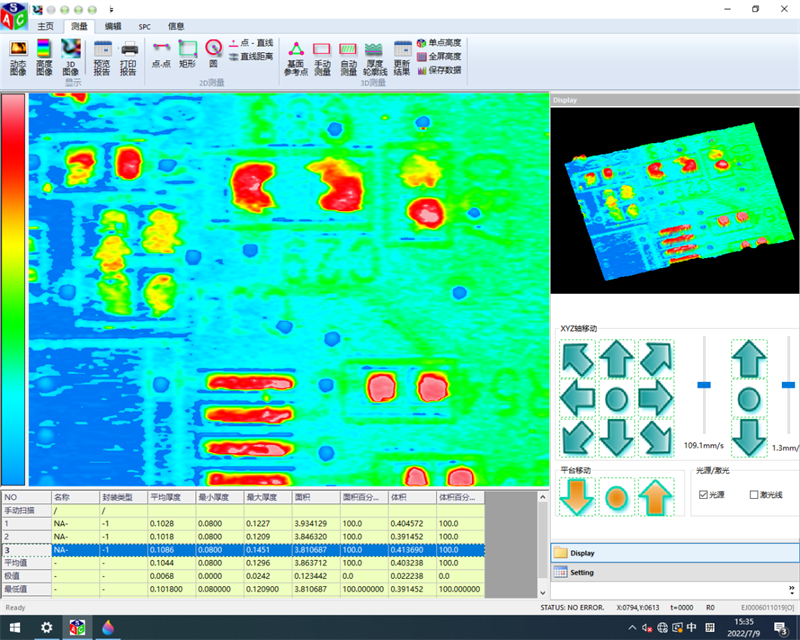800x640 pixels.
Task: Adjust the 109.1mm/s speed slider handle
Action: [704, 384]
